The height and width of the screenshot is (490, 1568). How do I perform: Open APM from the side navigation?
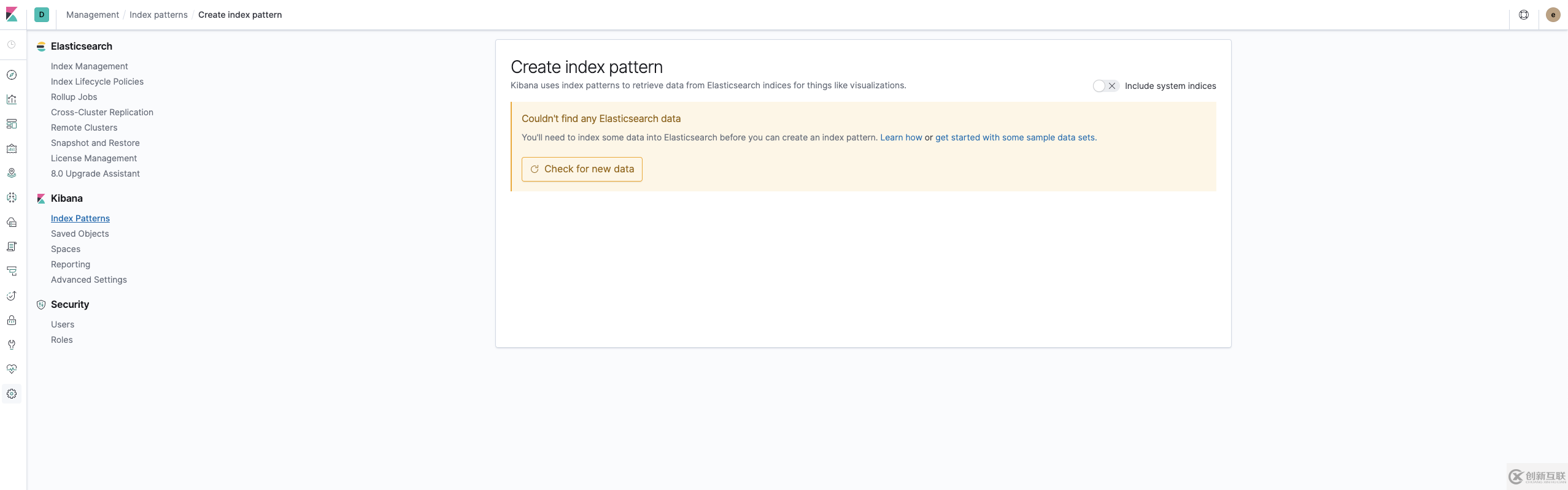tap(12, 271)
